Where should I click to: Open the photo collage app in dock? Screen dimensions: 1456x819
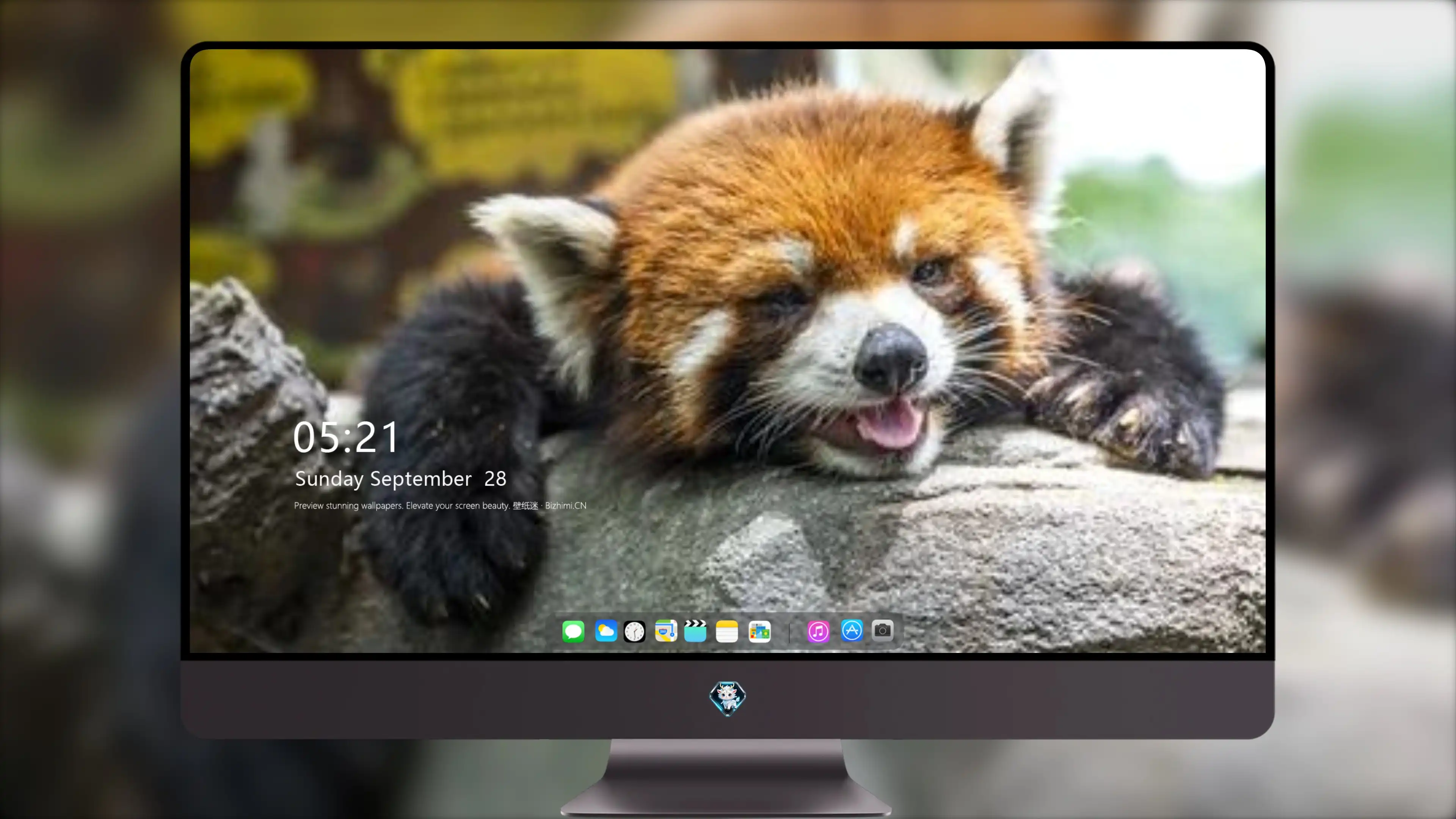759,631
